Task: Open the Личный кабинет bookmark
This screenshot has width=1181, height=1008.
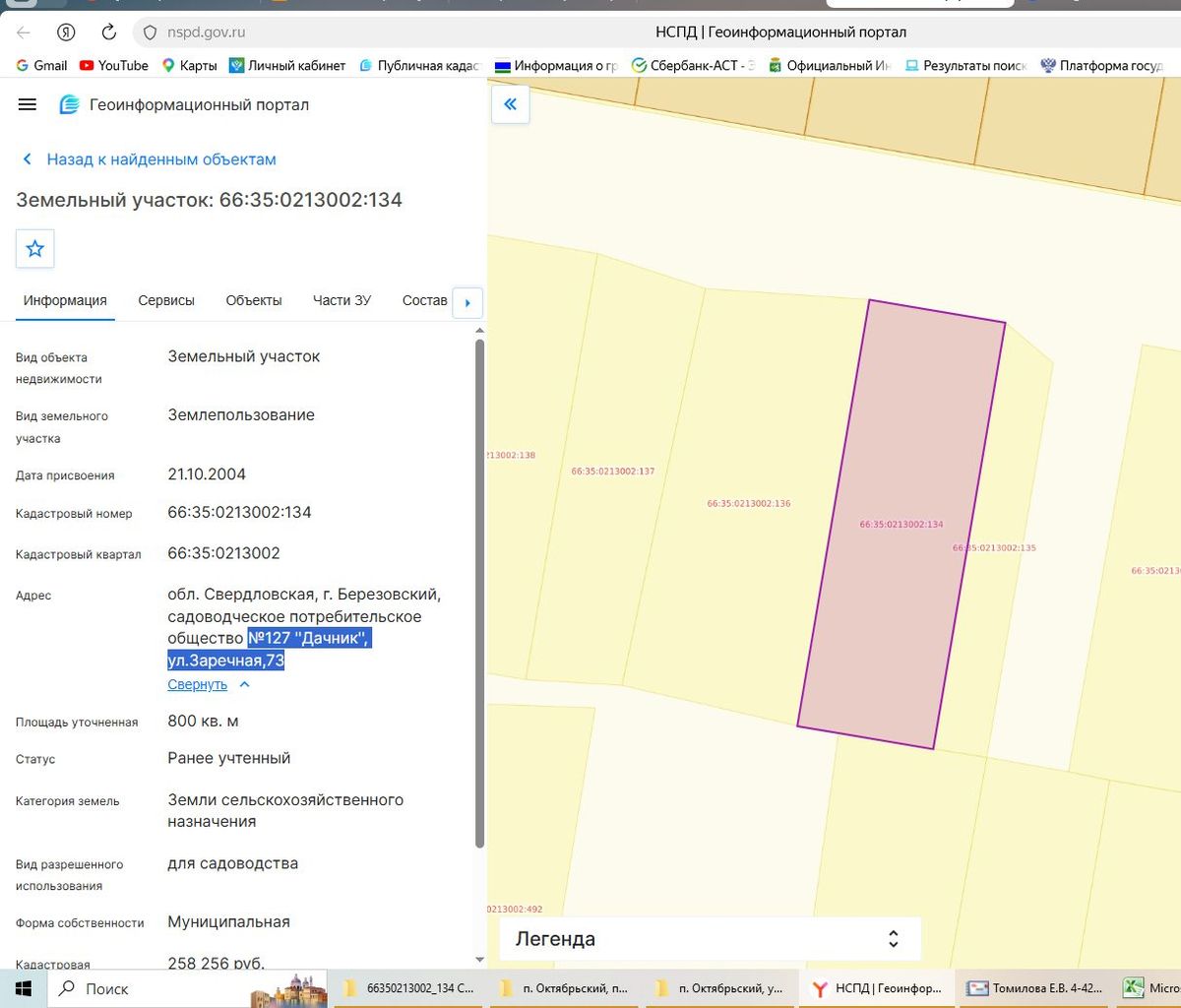Action: click(x=287, y=66)
